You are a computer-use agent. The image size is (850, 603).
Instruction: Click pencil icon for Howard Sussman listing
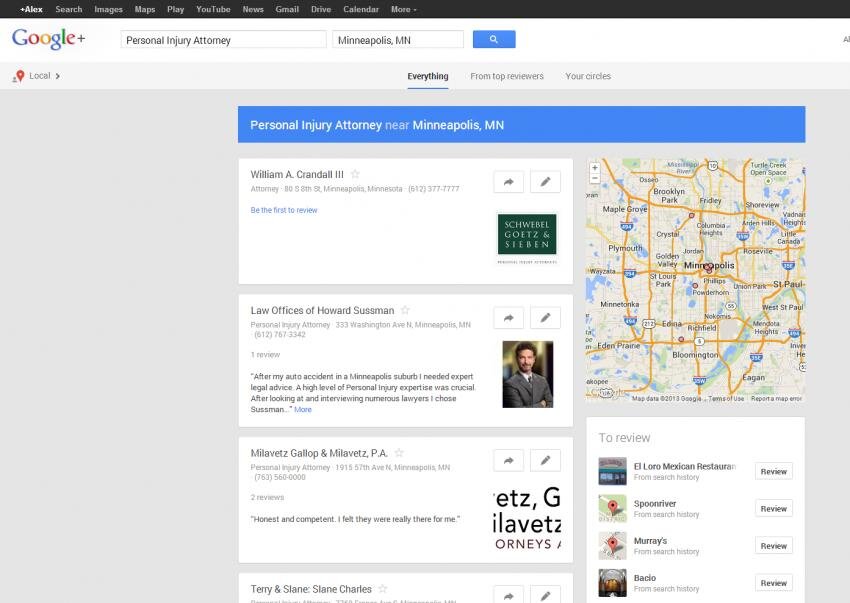pyautogui.click(x=545, y=318)
